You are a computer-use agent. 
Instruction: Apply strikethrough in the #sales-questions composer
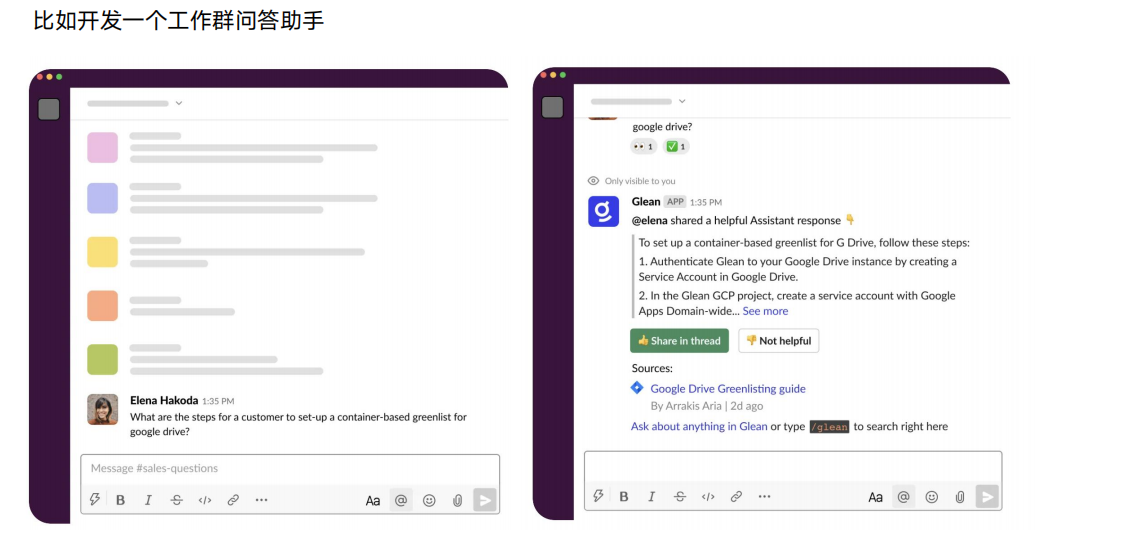(177, 500)
